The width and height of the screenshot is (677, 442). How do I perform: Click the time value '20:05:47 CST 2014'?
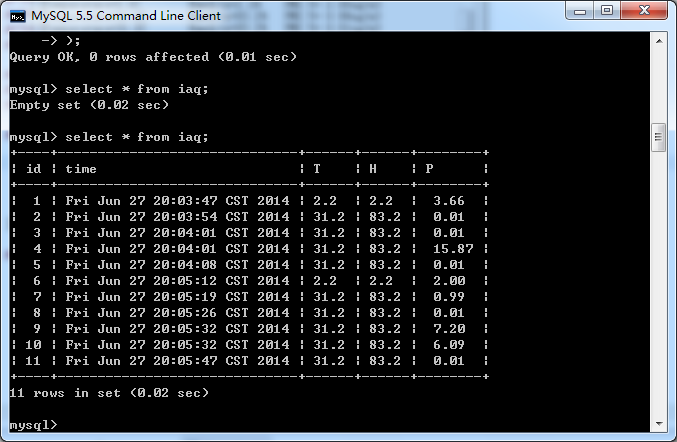221,360
